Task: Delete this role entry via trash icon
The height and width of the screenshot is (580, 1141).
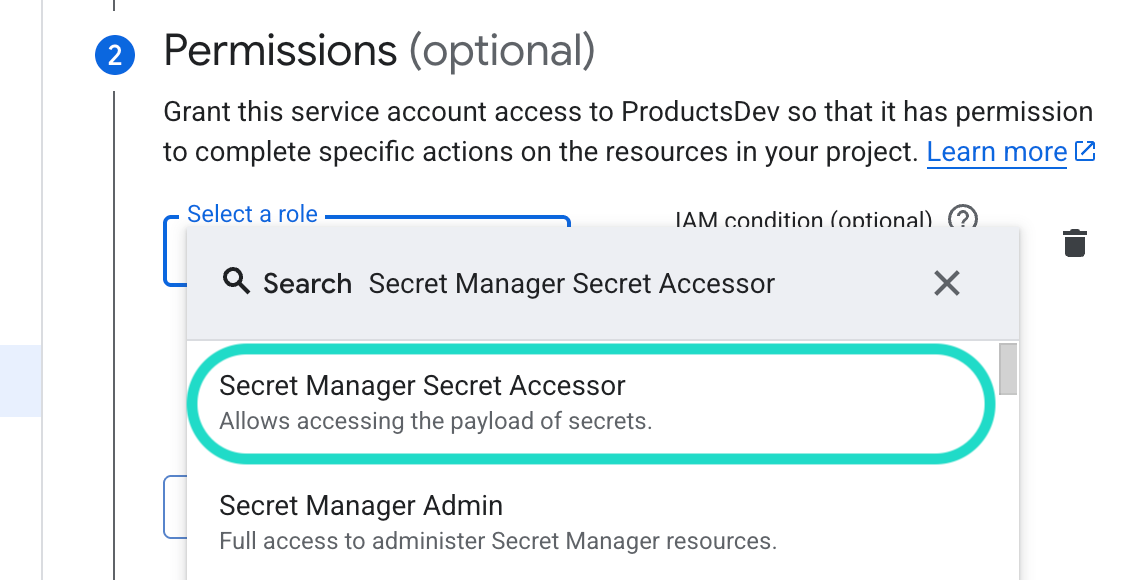Action: 1074,242
